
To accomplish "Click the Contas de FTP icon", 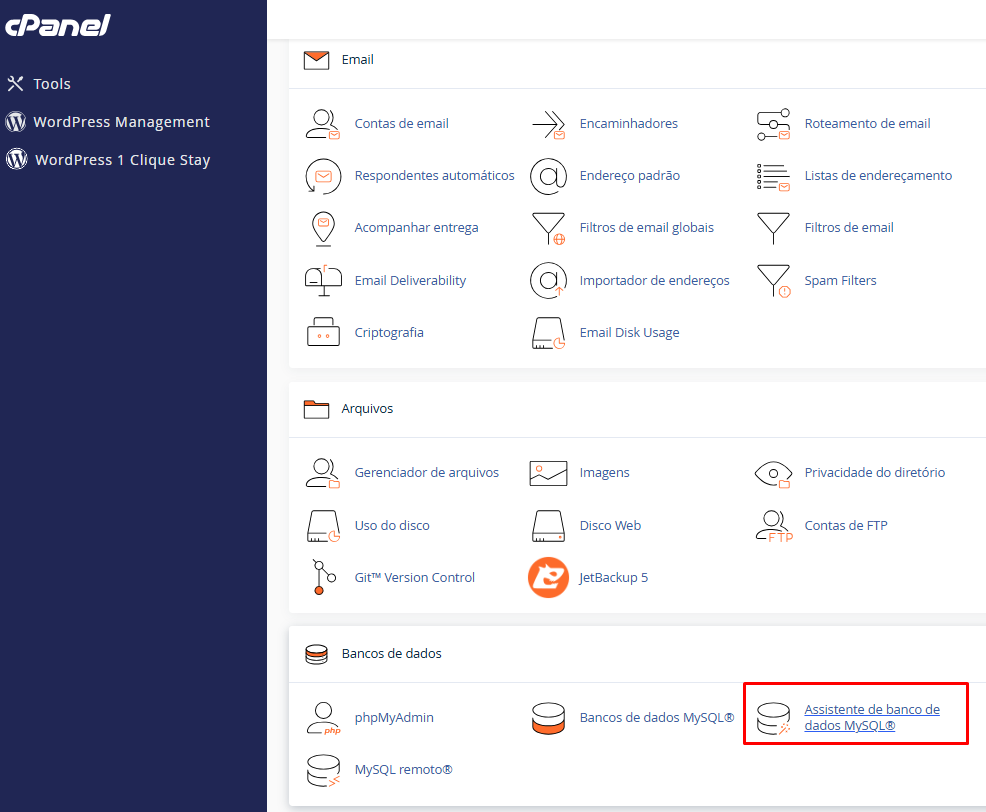I will tap(773, 525).
